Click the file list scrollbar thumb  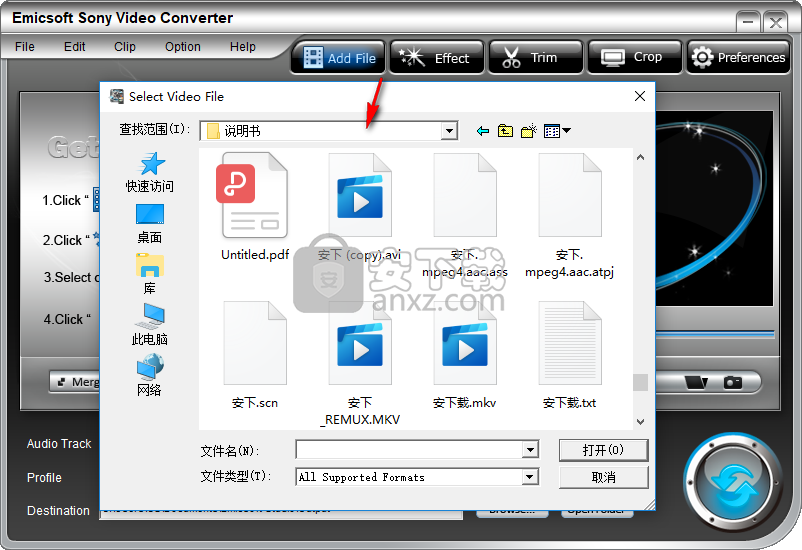click(640, 382)
